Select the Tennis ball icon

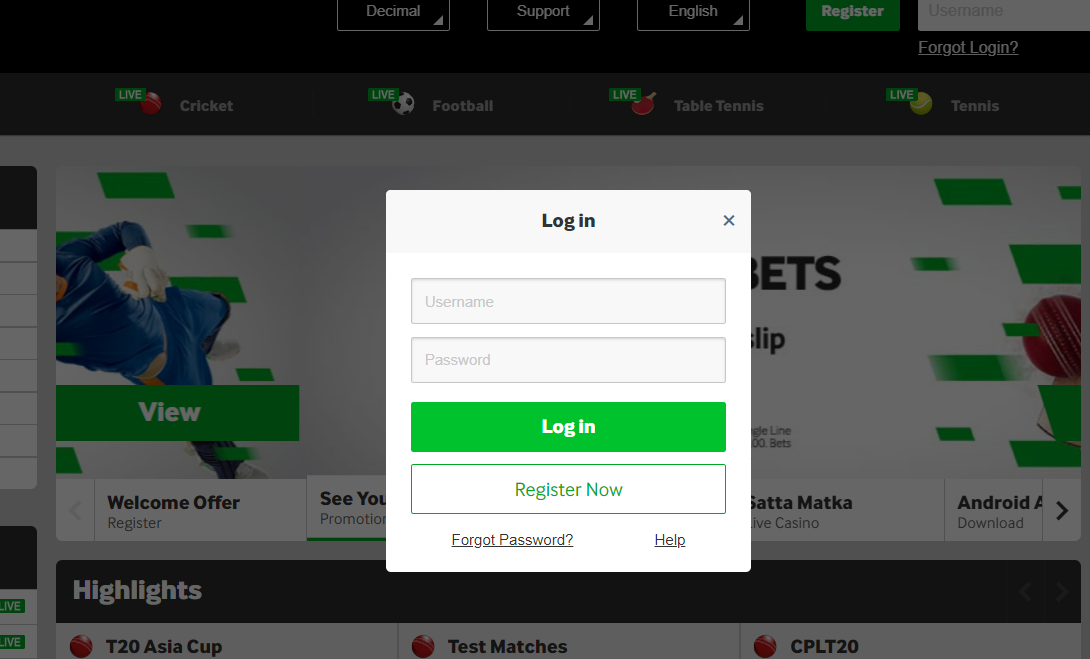(921, 104)
